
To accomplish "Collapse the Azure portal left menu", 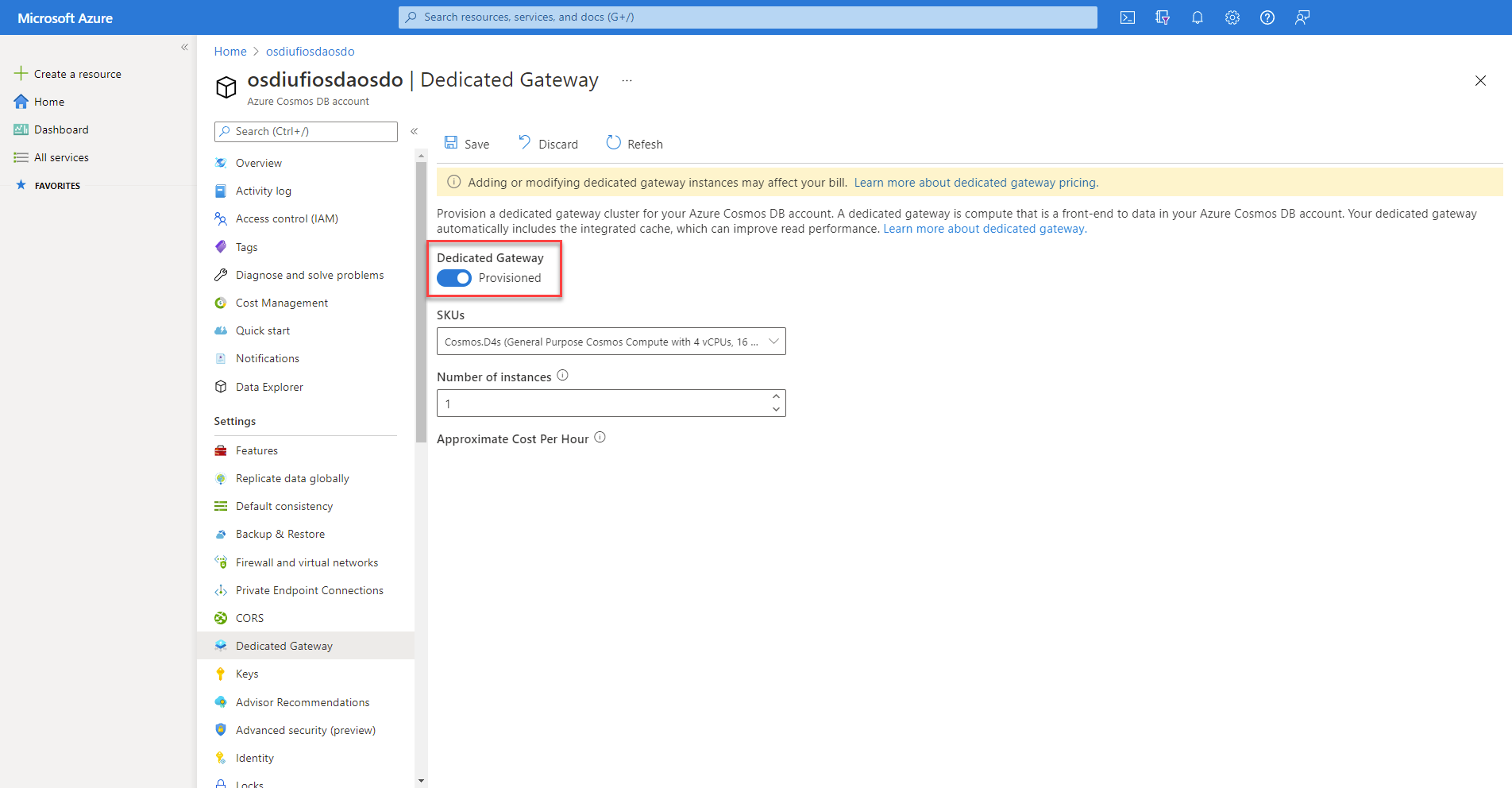I will [x=184, y=47].
